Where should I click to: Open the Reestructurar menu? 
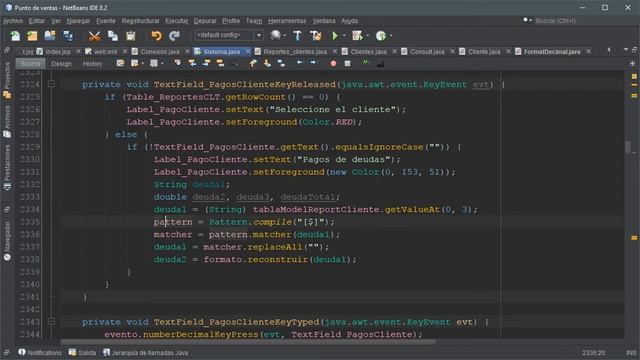[x=140, y=21]
